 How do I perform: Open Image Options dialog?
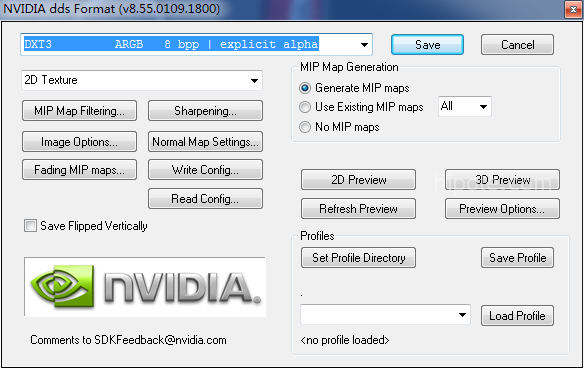[x=79, y=141]
